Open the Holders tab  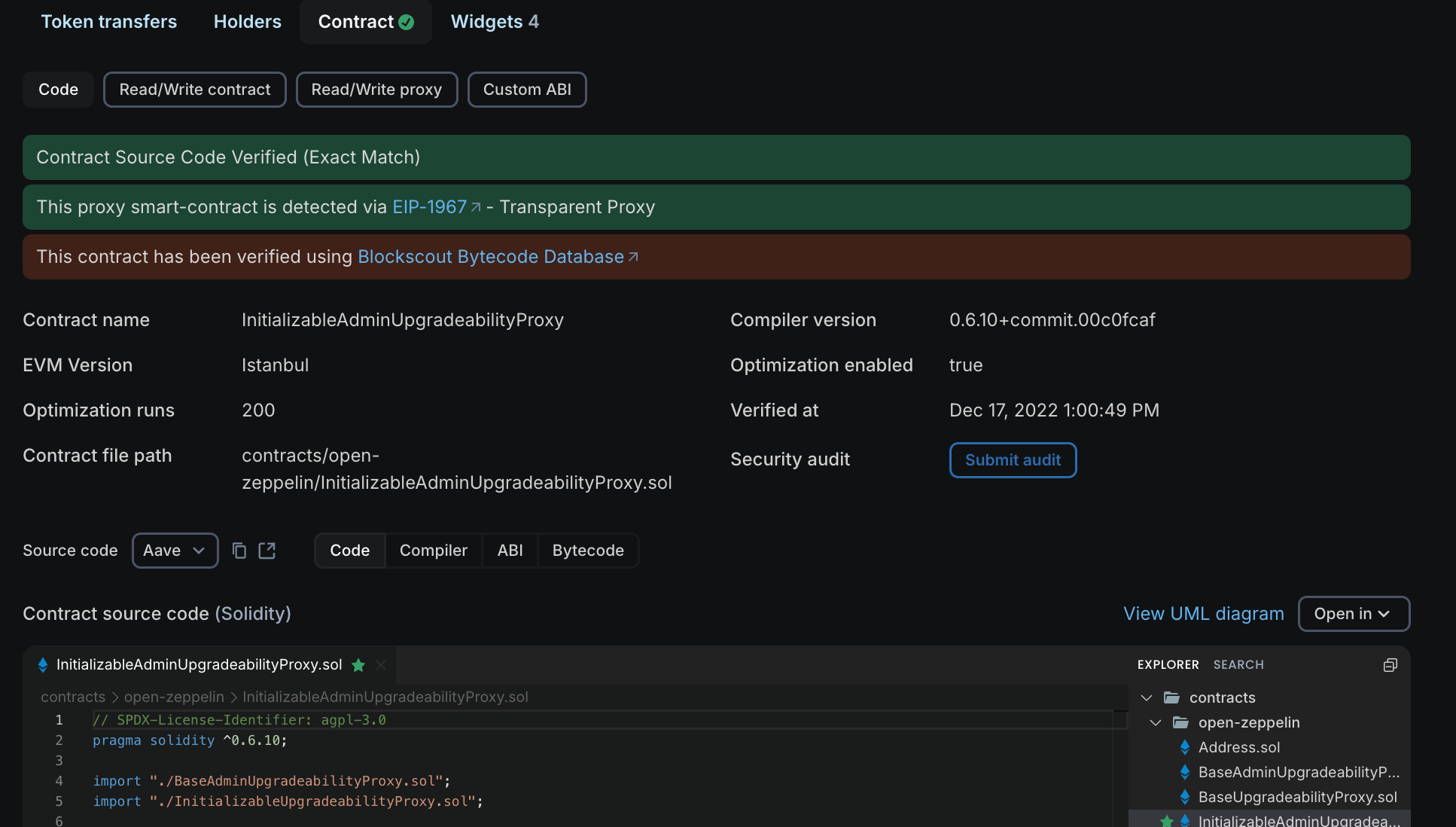tap(247, 21)
